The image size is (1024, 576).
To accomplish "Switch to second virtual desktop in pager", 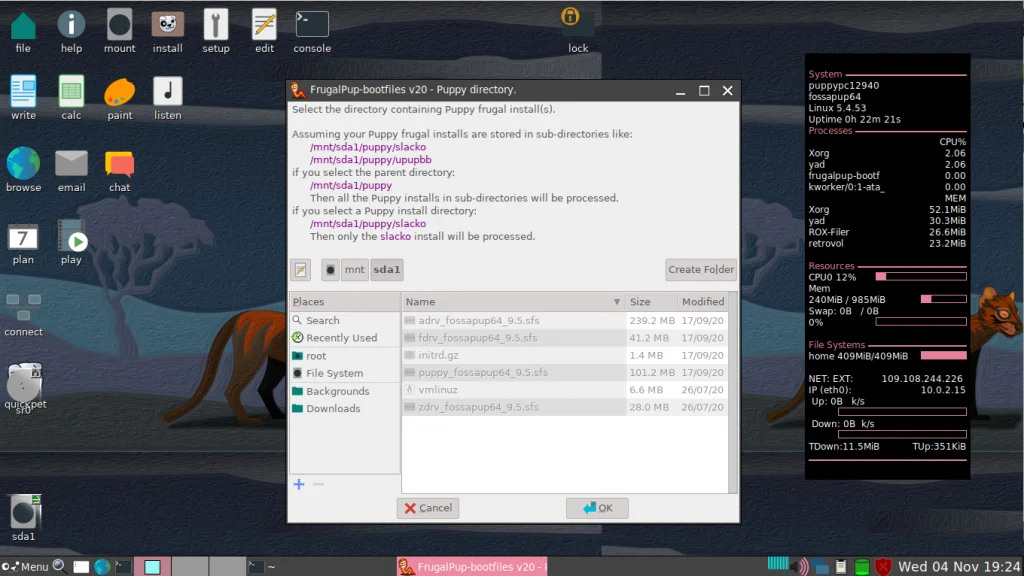I will (190, 566).
